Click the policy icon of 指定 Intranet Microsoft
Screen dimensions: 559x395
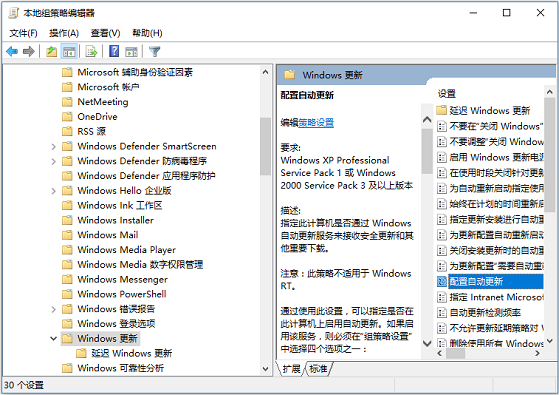pos(442,297)
